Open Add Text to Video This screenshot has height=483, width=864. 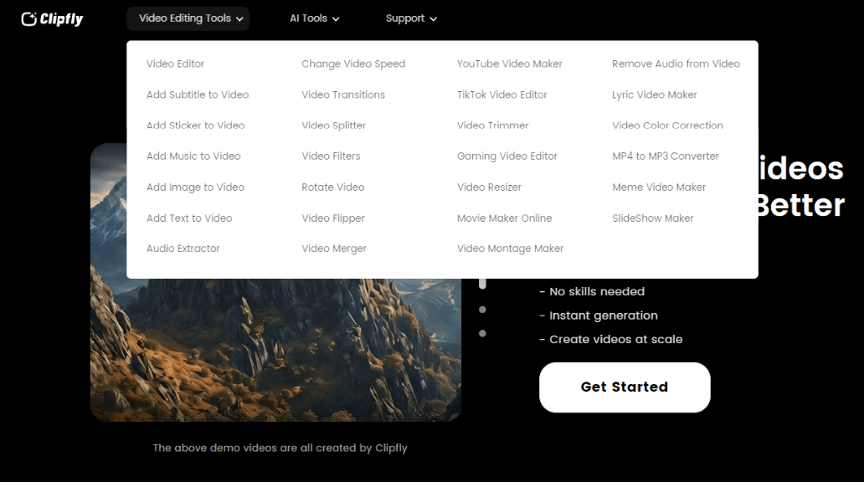(x=189, y=218)
